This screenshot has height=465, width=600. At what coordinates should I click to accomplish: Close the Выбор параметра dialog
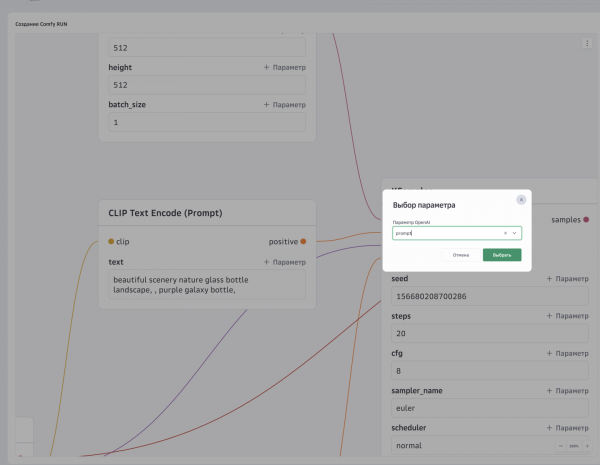pos(521,200)
